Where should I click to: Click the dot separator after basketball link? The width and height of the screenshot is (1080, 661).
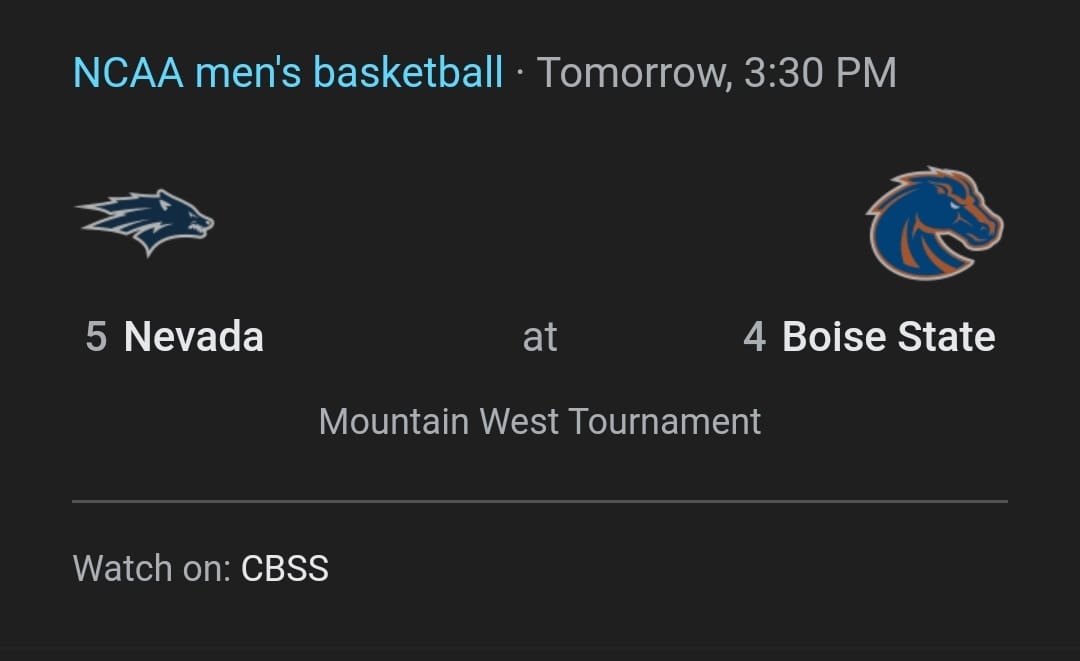pos(520,73)
